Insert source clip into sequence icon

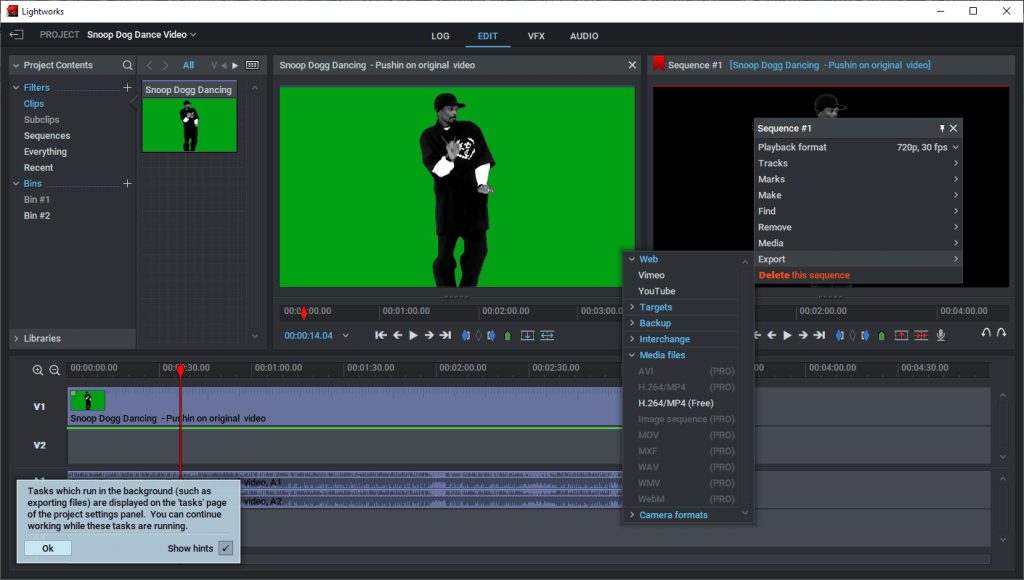pyautogui.click(x=527, y=335)
